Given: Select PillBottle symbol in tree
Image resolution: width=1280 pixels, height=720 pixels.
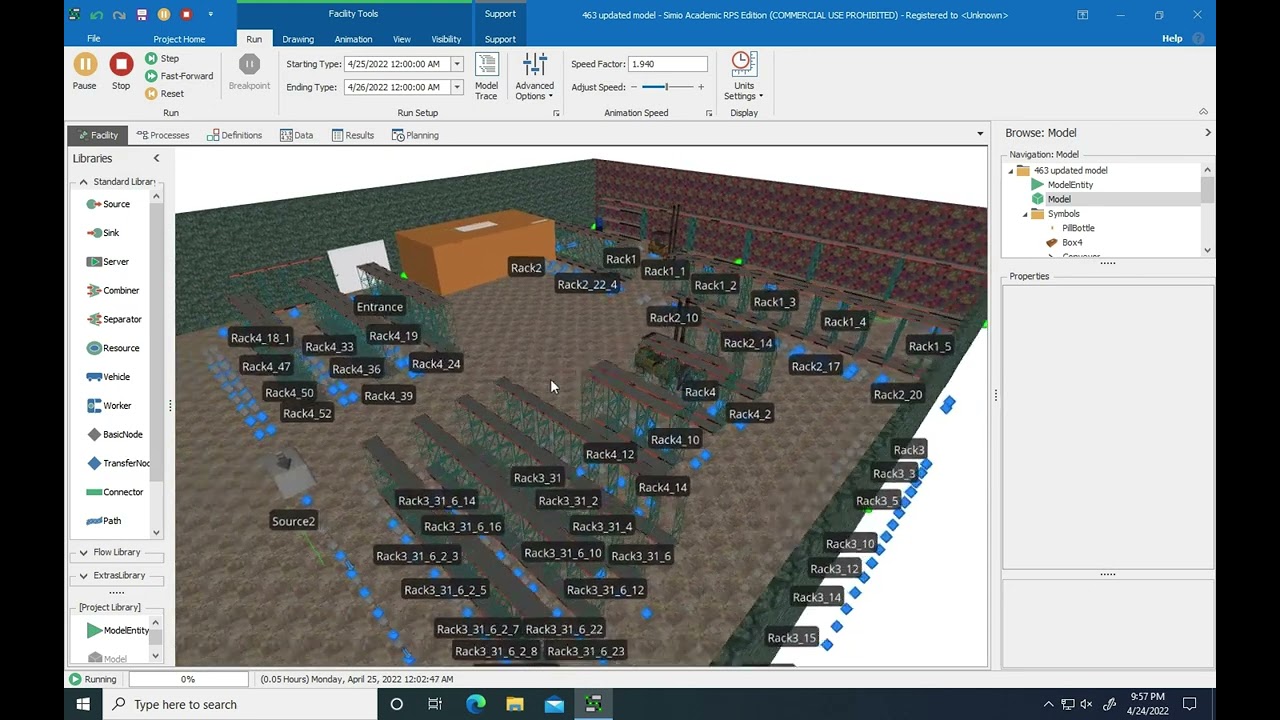Looking at the screenshot, I should pos(1078,228).
